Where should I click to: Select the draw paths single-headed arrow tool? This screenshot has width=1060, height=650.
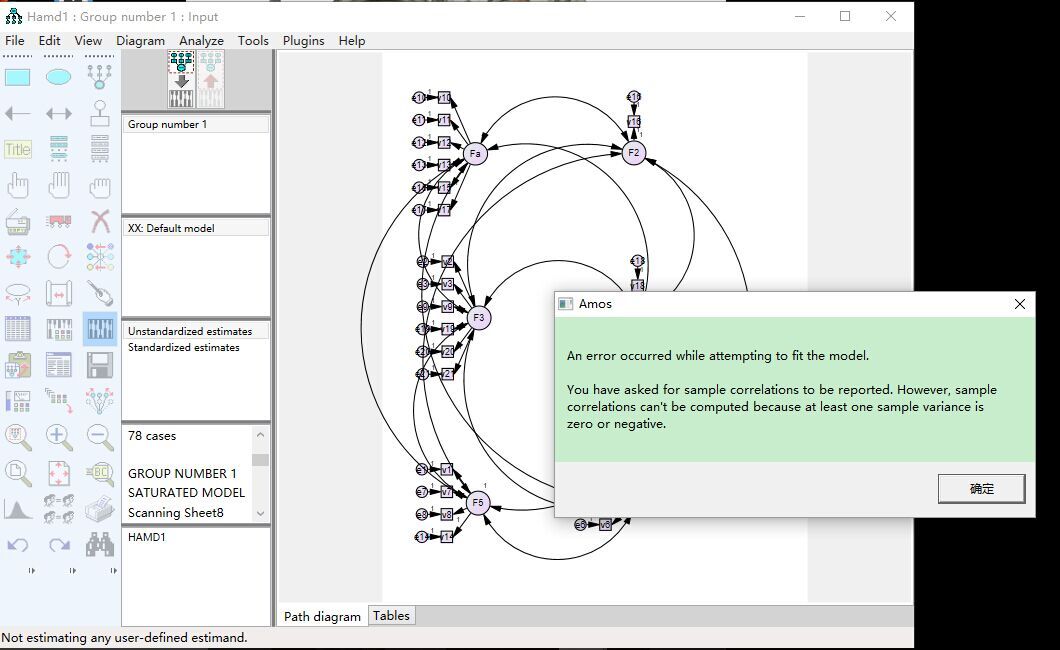(18, 114)
